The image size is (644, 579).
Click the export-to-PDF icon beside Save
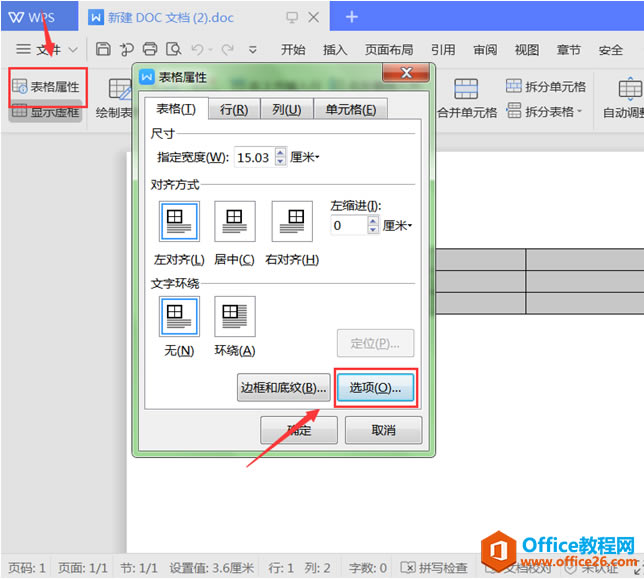[126, 49]
